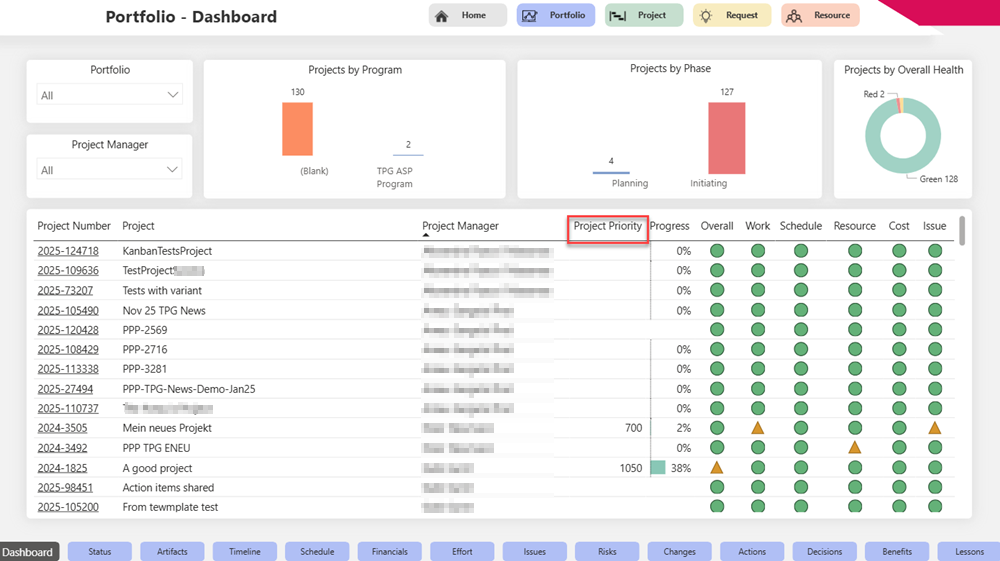Click the Schedule green status for Action items shared

pos(801,487)
